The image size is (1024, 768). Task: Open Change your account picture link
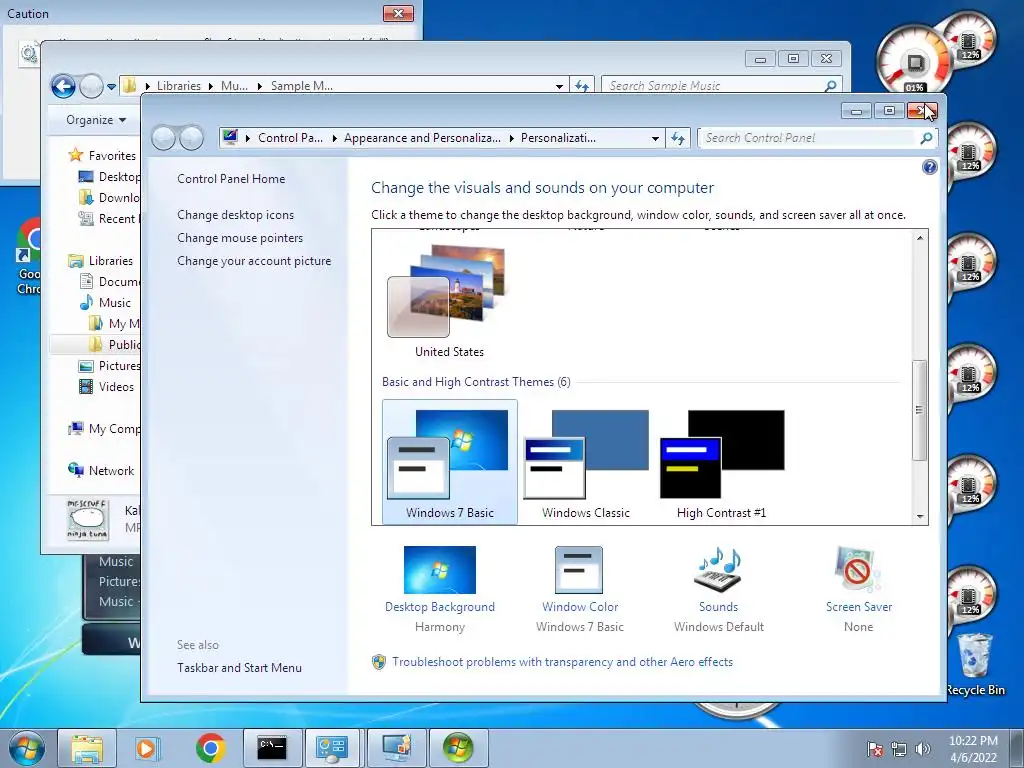pos(253,261)
